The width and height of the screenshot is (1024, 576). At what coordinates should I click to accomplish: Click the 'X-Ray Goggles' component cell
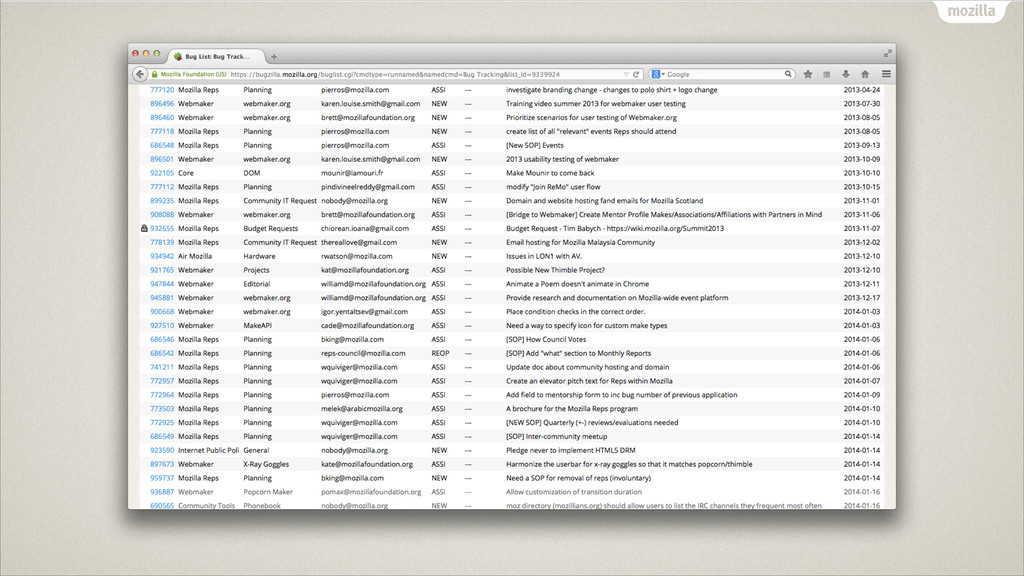[266, 464]
